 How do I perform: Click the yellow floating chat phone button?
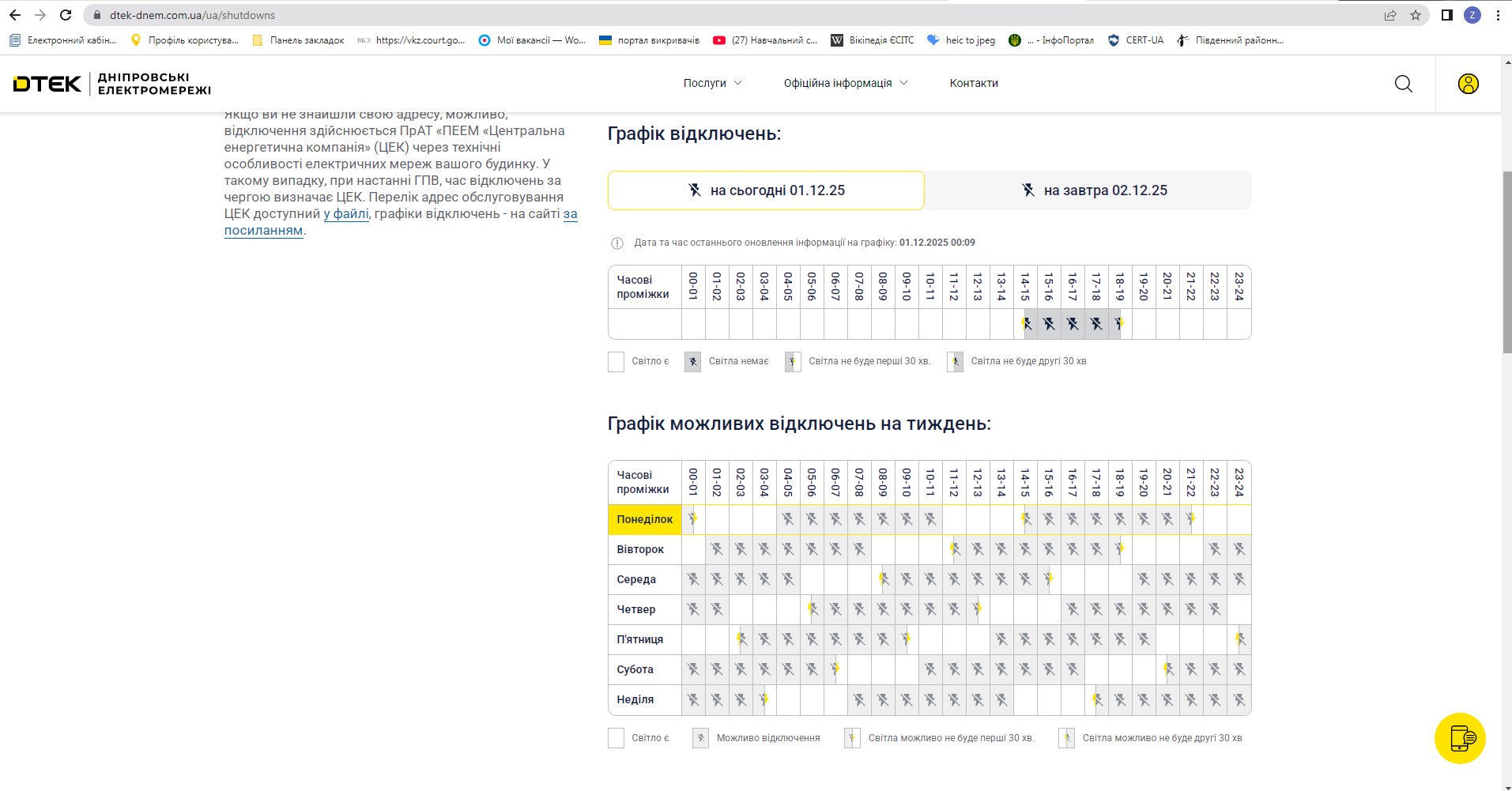tap(1460, 738)
